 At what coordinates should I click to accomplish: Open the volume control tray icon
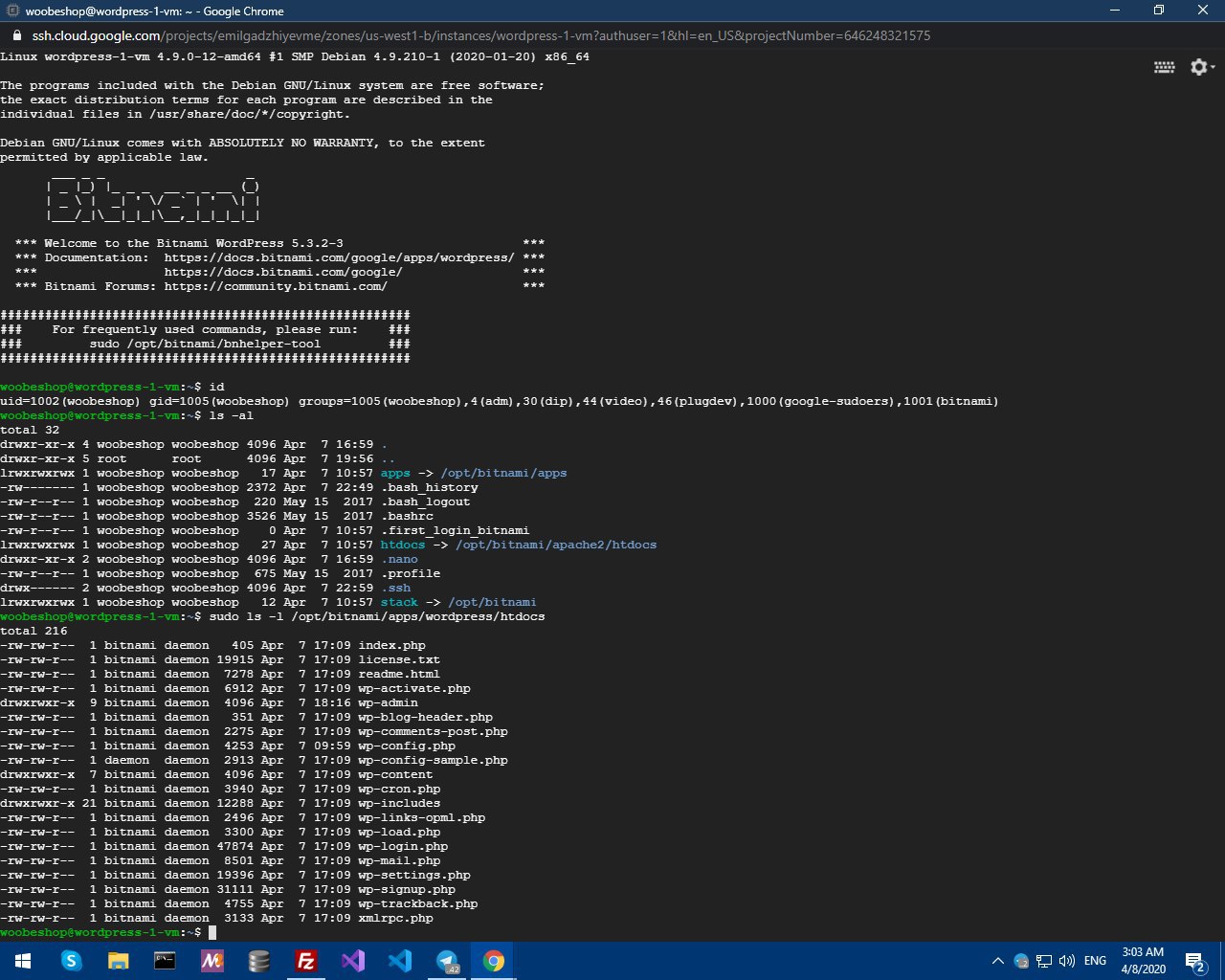click(x=1067, y=961)
